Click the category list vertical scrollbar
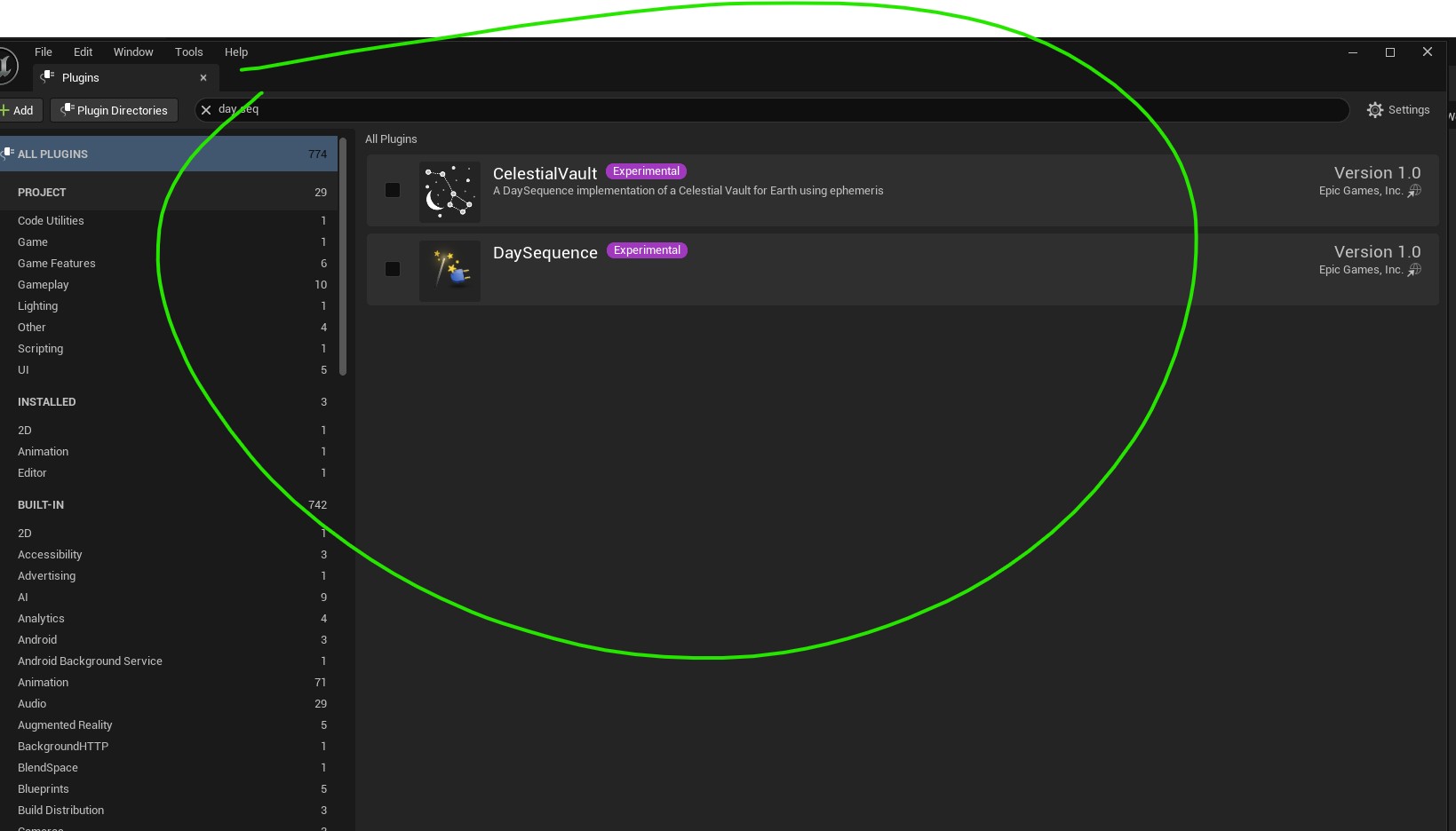1456x831 pixels. coord(343,256)
